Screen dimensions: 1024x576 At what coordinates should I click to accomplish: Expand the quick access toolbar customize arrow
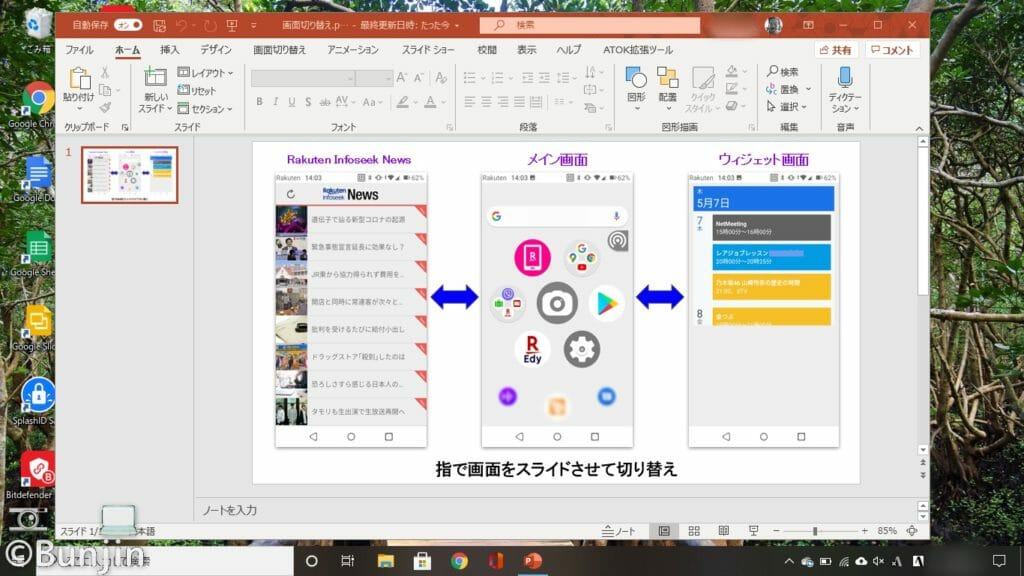coord(253,25)
